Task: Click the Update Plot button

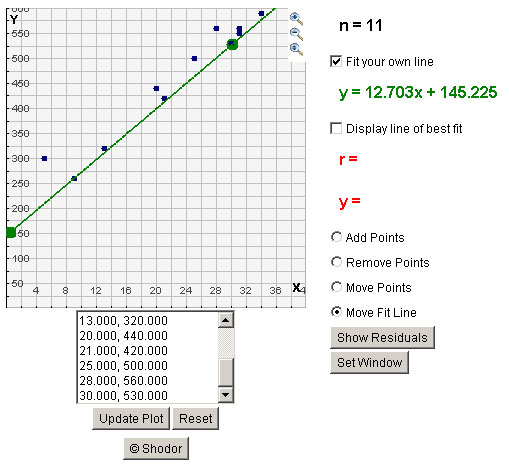Action: 131,418
